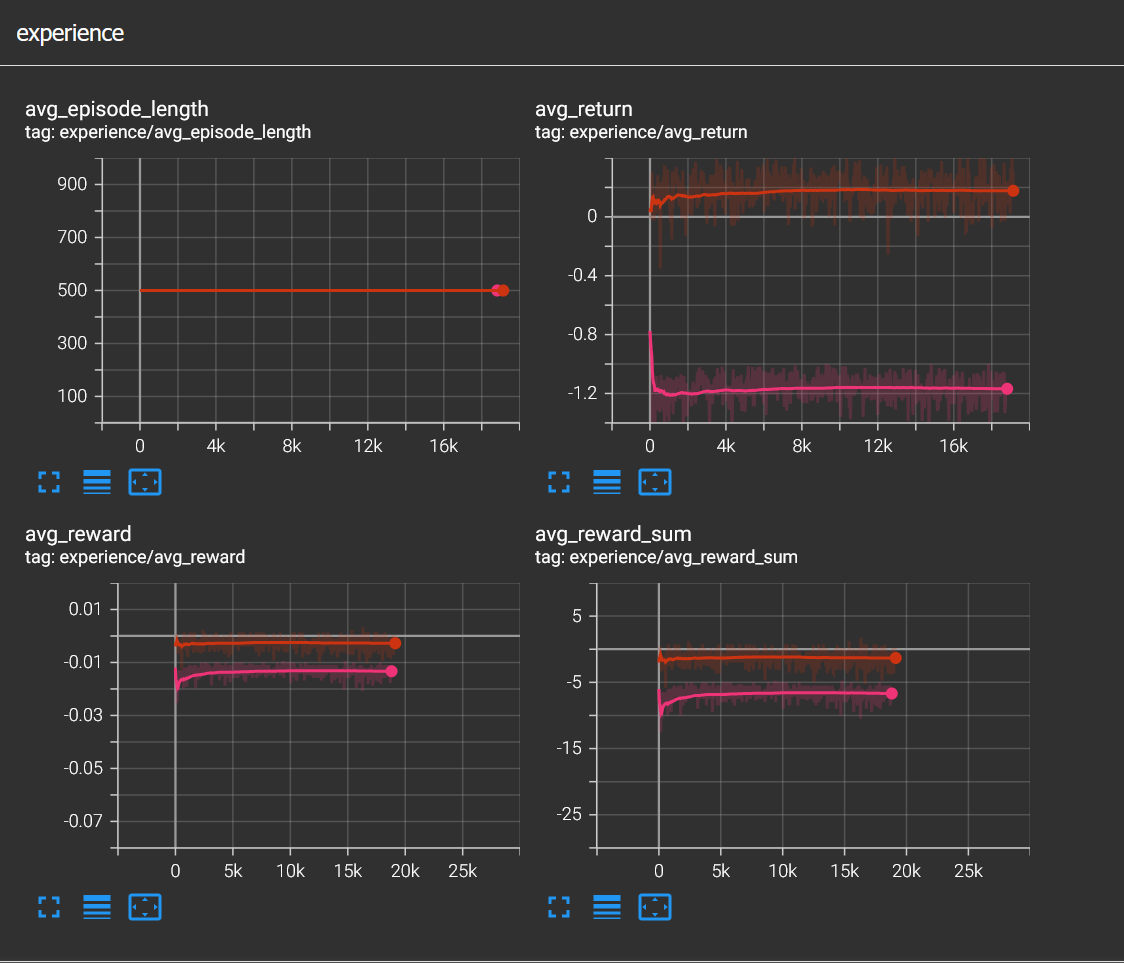Expand the avg_reward_sum chart to full size
The height and width of the screenshot is (963, 1124).
click(x=559, y=907)
